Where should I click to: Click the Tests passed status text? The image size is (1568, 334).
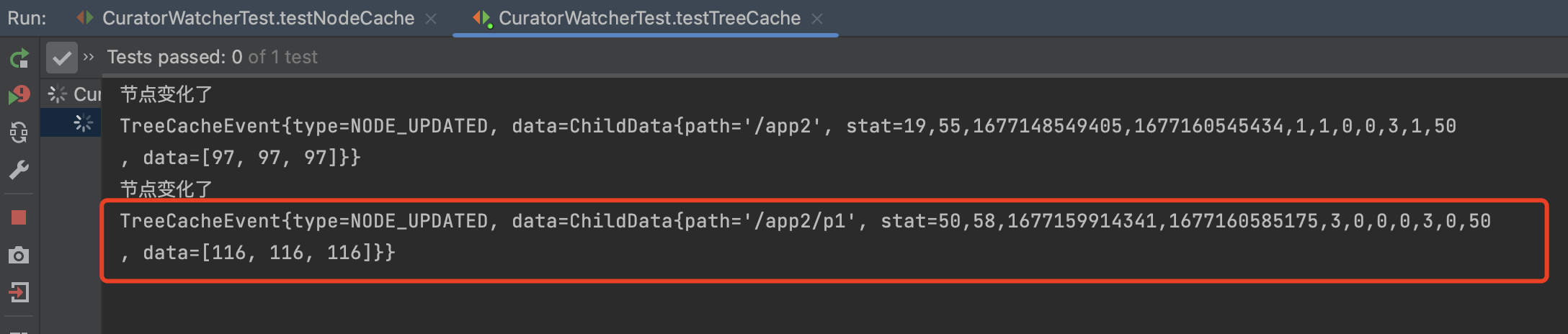click(x=212, y=57)
